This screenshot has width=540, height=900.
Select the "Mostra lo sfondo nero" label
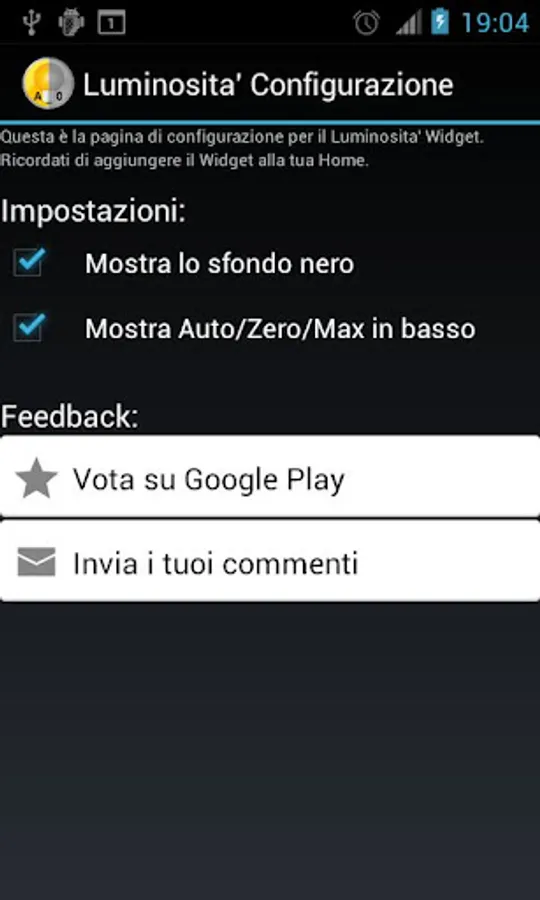point(219,264)
